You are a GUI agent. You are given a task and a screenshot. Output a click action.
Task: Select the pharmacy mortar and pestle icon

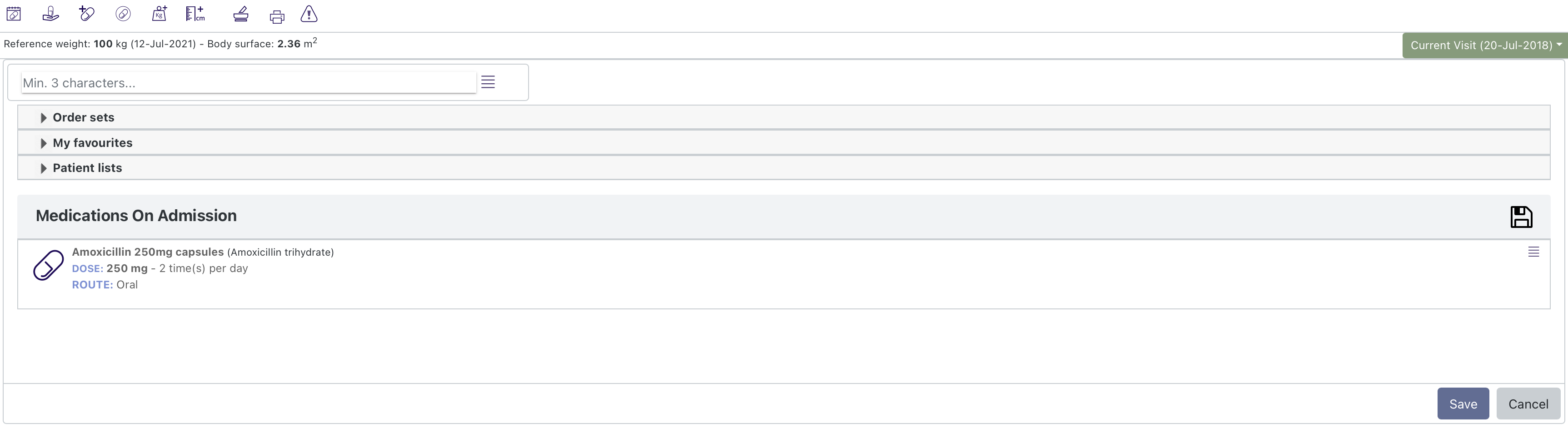click(x=241, y=15)
